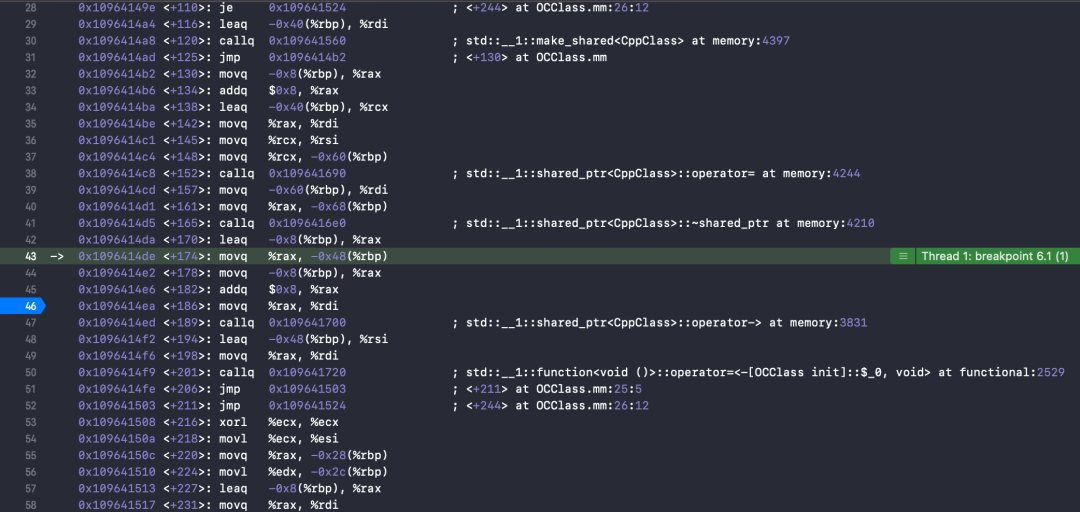The width and height of the screenshot is (1080, 512).
Task: Click address 0x1096414de on the current line
Action: click(x=117, y=256)
